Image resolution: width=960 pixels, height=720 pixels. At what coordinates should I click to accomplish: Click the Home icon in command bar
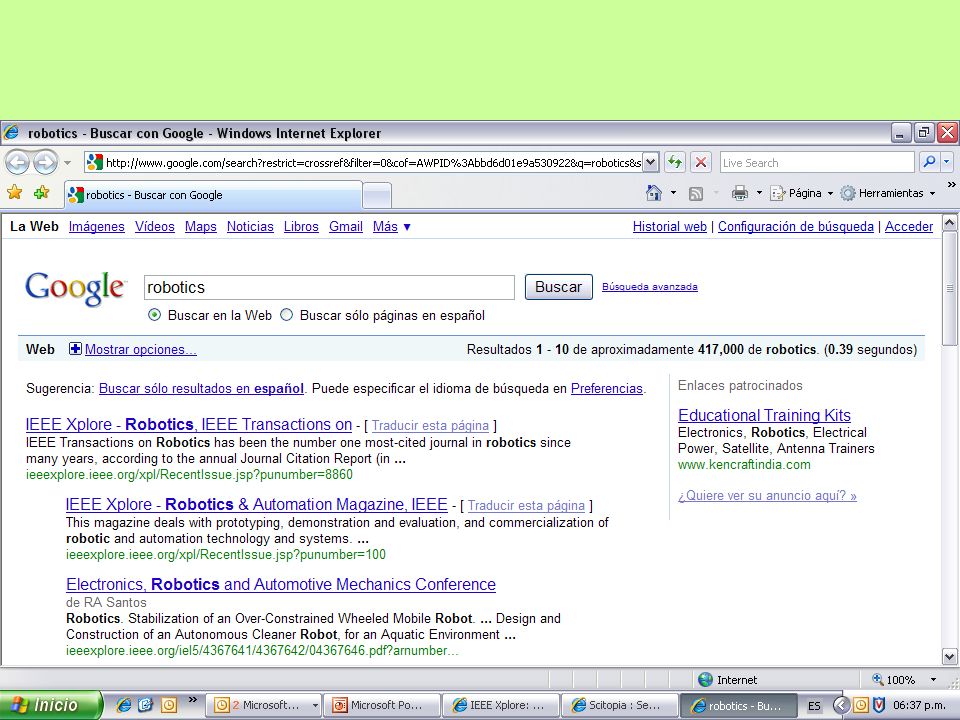point(654,193)
